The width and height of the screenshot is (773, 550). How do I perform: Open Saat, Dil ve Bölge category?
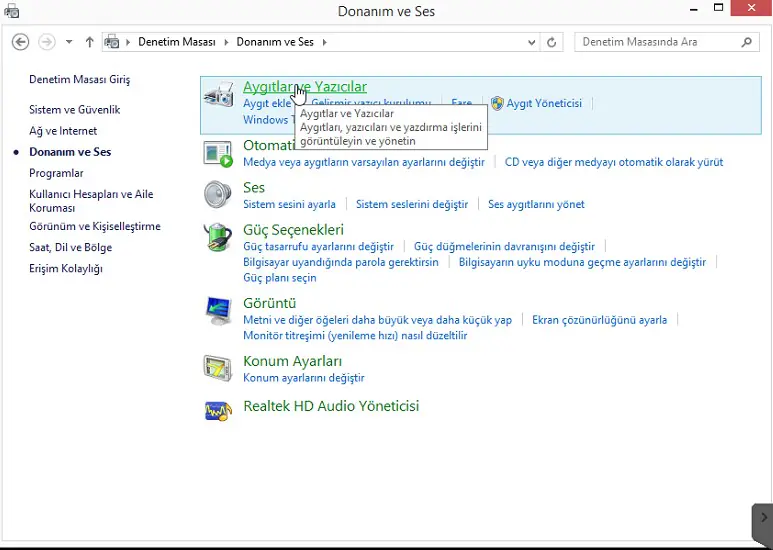70,247
